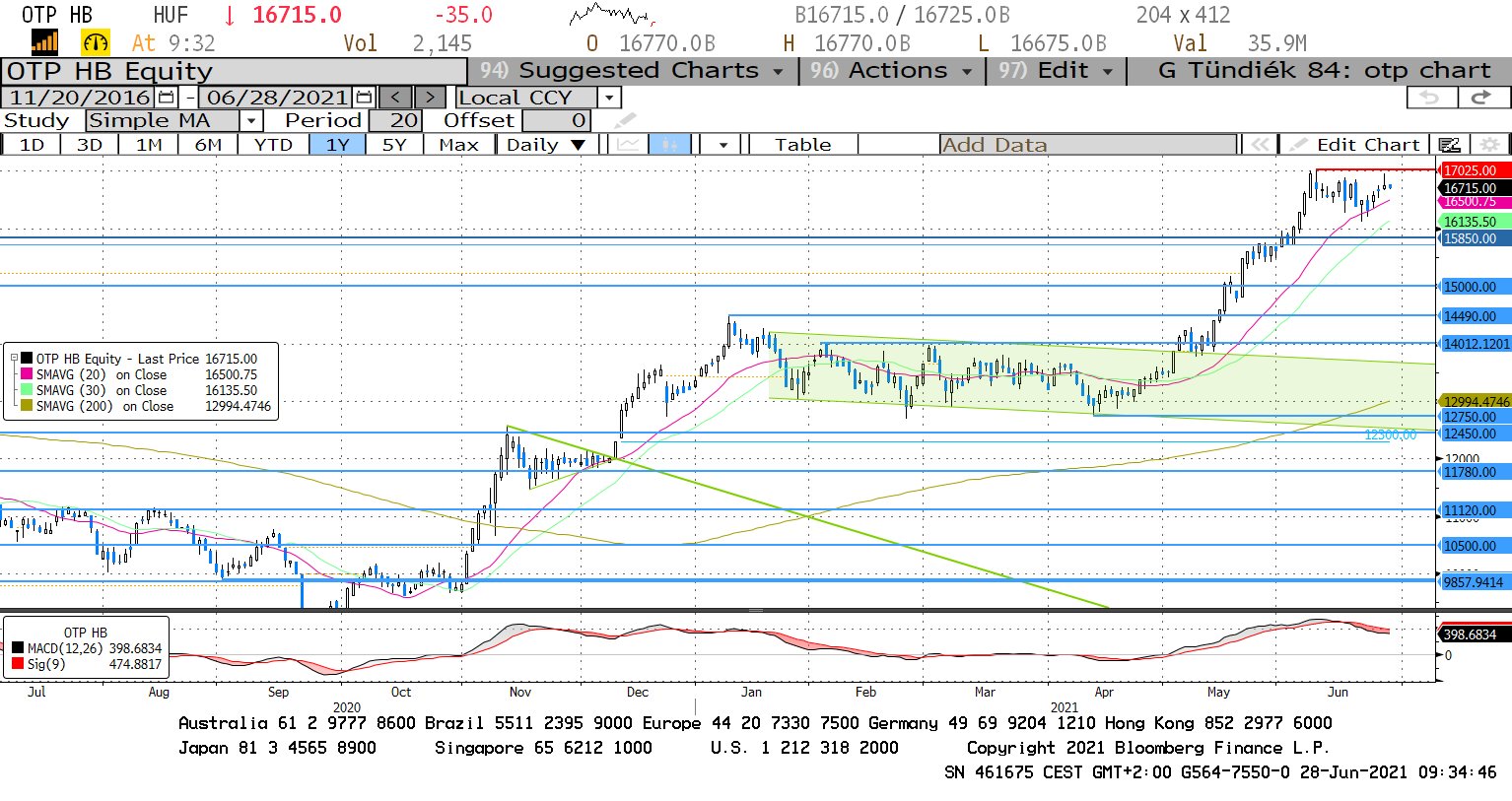Select the 1Y time range tab
The image size is (1512, 801).
(338, 145)
